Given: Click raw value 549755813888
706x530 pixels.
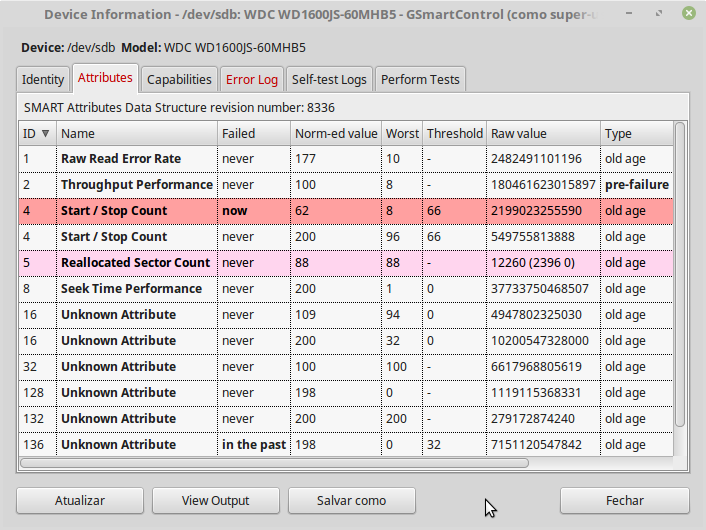Looking at the screenshot, I should pos(533,236).
